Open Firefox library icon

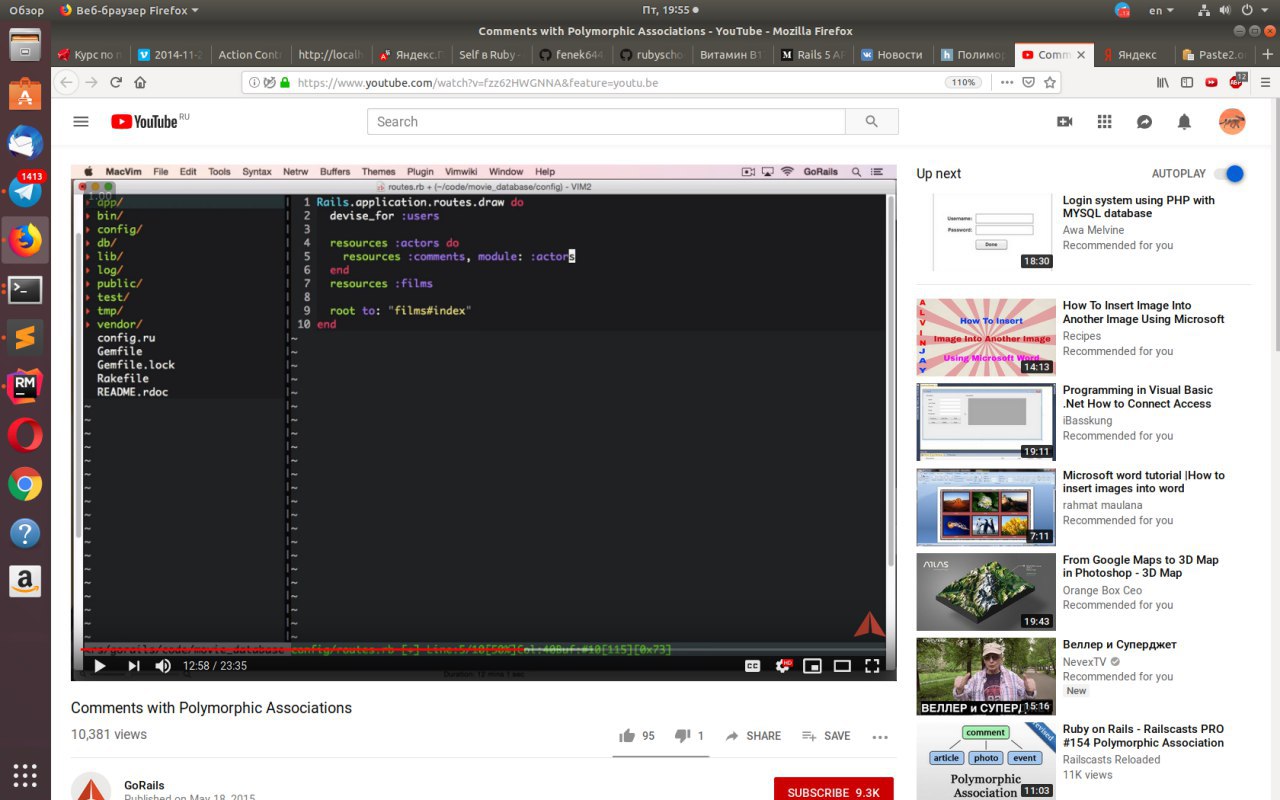click(x=1163, y=82)
